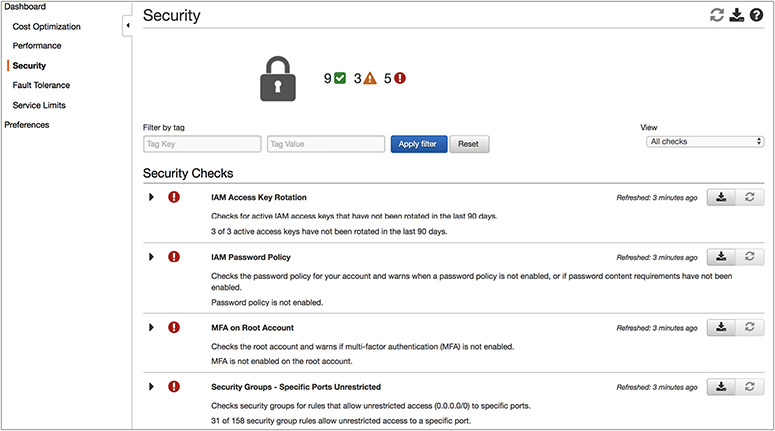
Task: Open the Fault Tolerance section in the sidebar
Action: click(41, 85)
